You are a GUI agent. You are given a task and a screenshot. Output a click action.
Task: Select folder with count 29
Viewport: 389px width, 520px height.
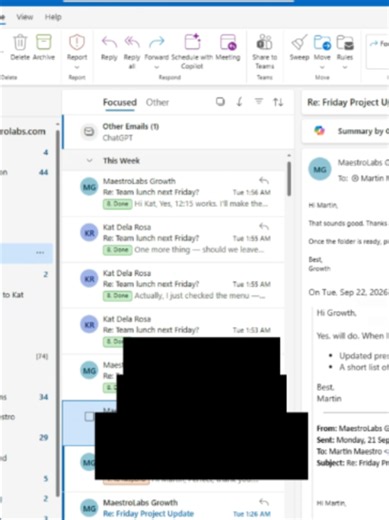tap(26, 437)
